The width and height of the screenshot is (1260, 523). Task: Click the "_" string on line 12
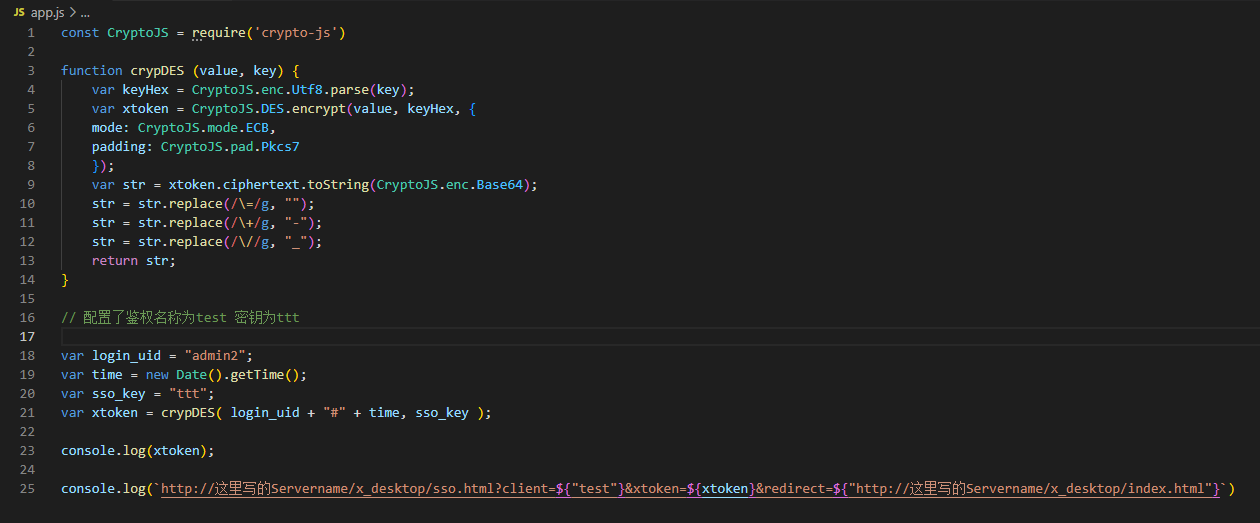296,242
